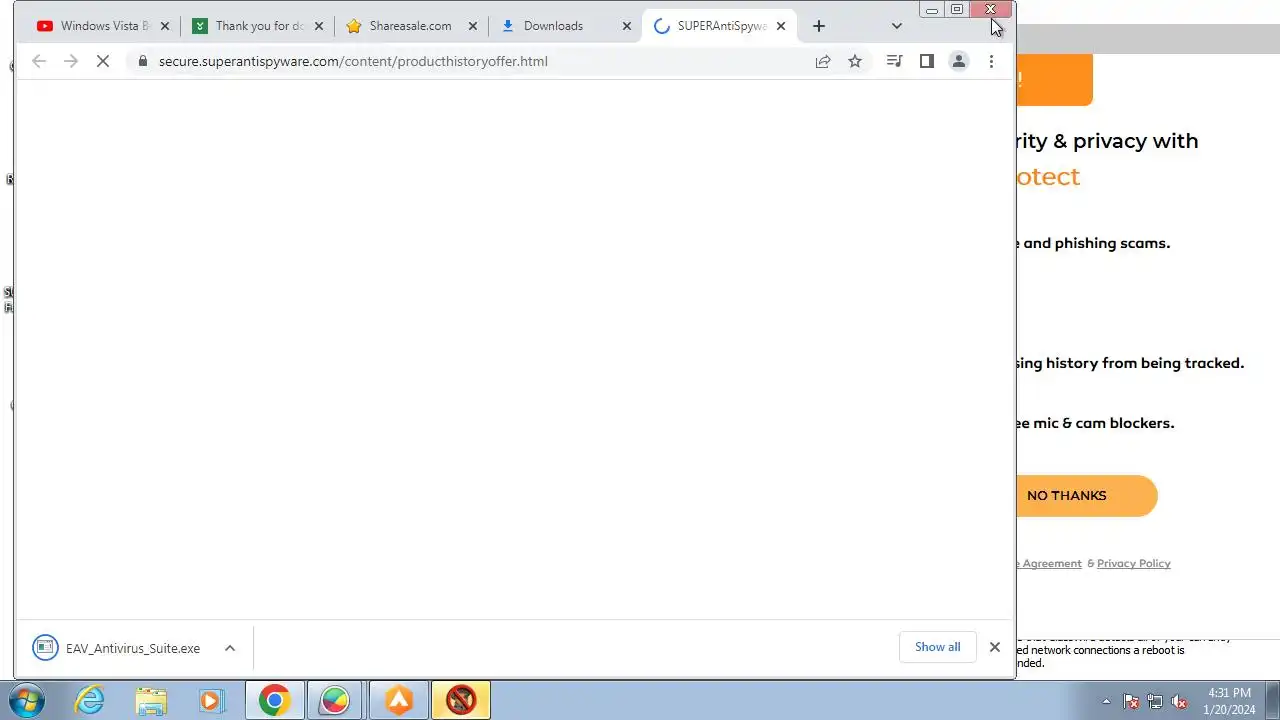1280x720 pixels.
Task: Close the Windows Vista YouTube tab
Action: 165,26
